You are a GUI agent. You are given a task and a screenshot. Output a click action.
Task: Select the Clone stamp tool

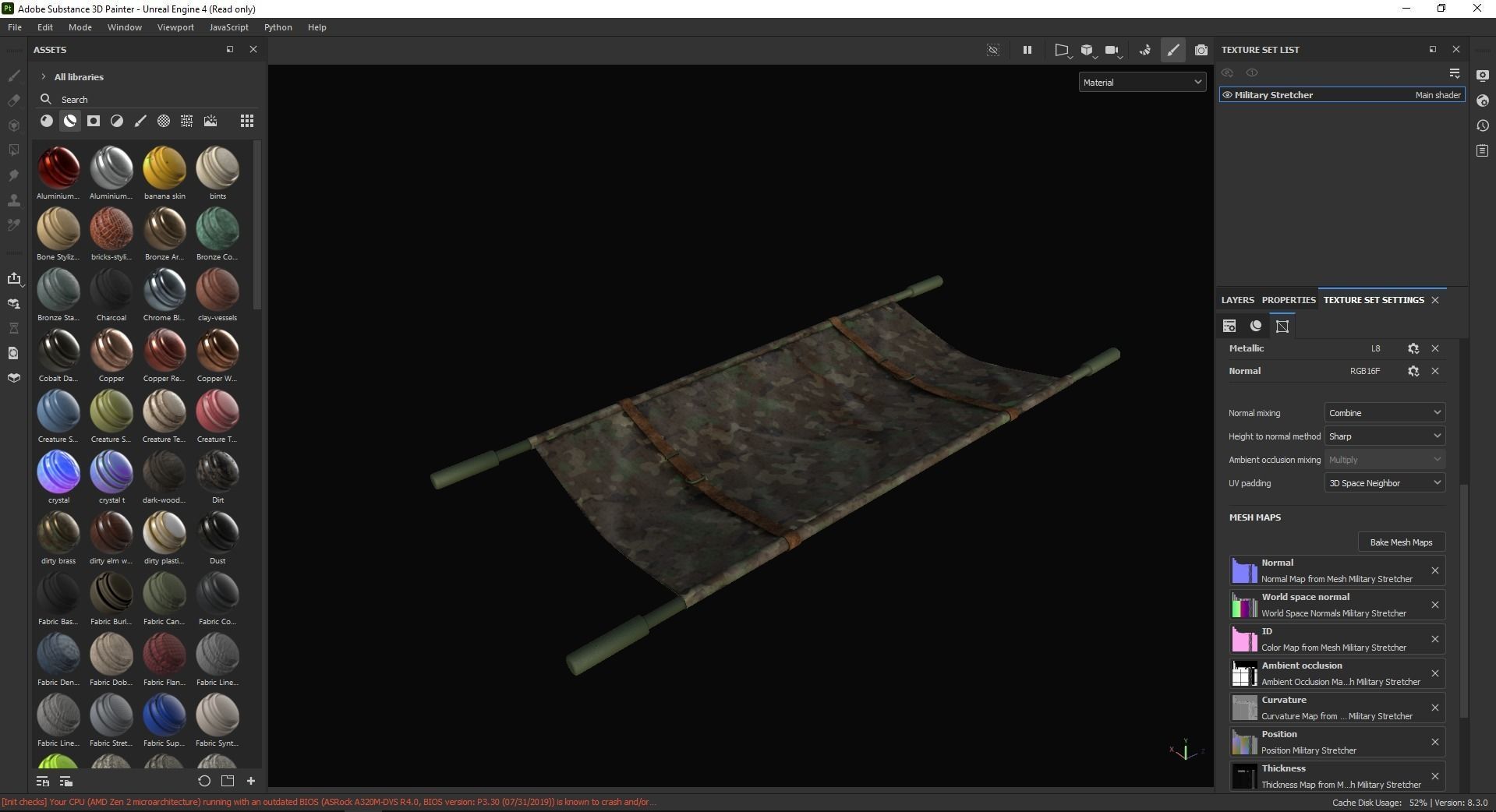click(x=13, y=200)
